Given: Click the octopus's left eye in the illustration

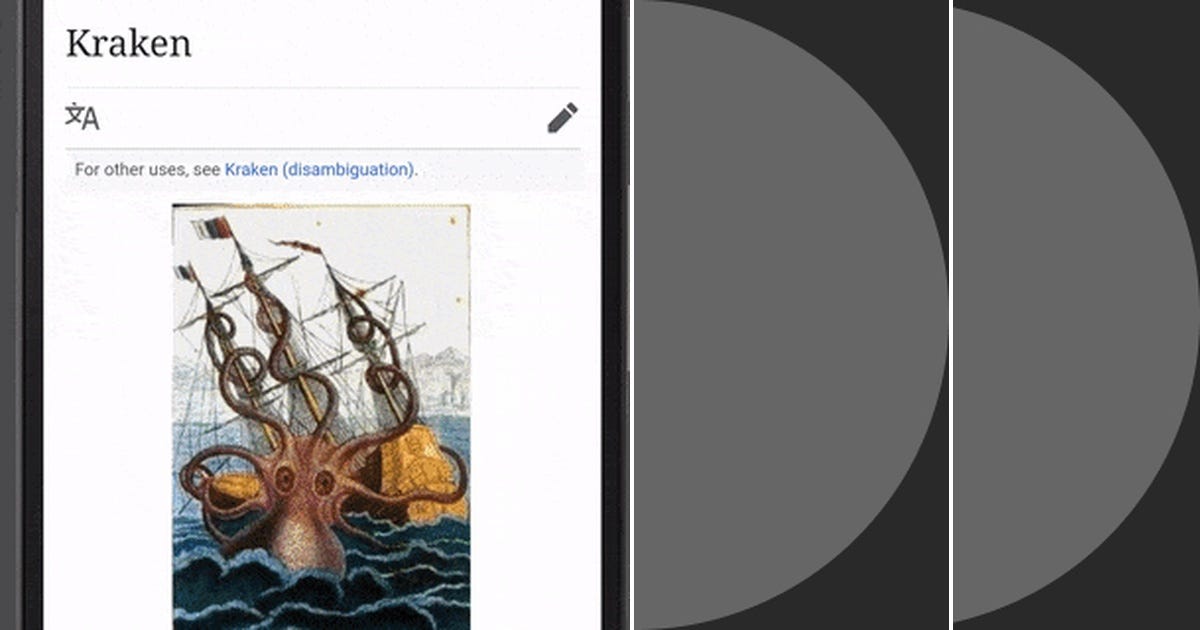Looking at the screenshot, I should pos(285,478).
